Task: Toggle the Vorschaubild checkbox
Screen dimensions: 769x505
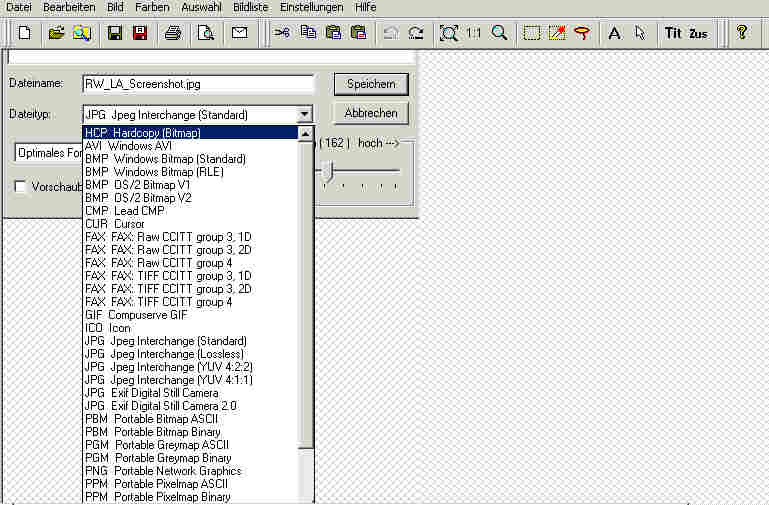Action: [20, 187]
